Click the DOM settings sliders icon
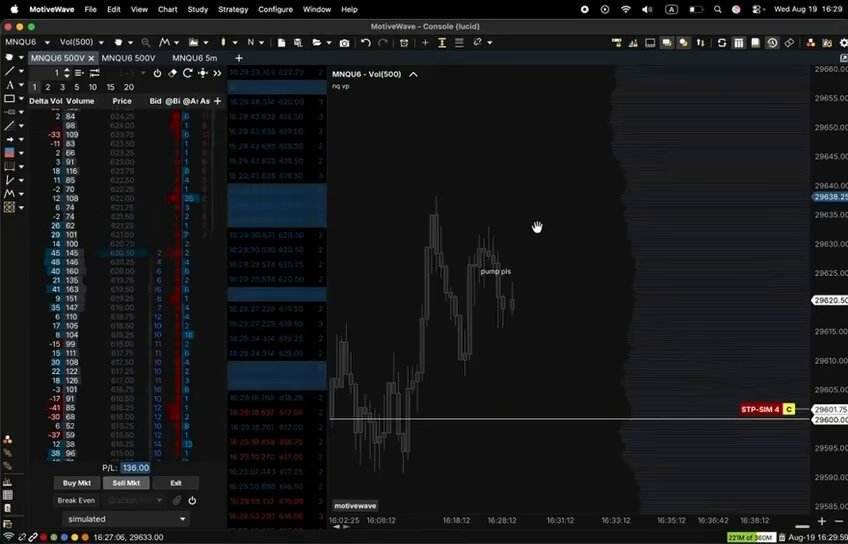 95,73
